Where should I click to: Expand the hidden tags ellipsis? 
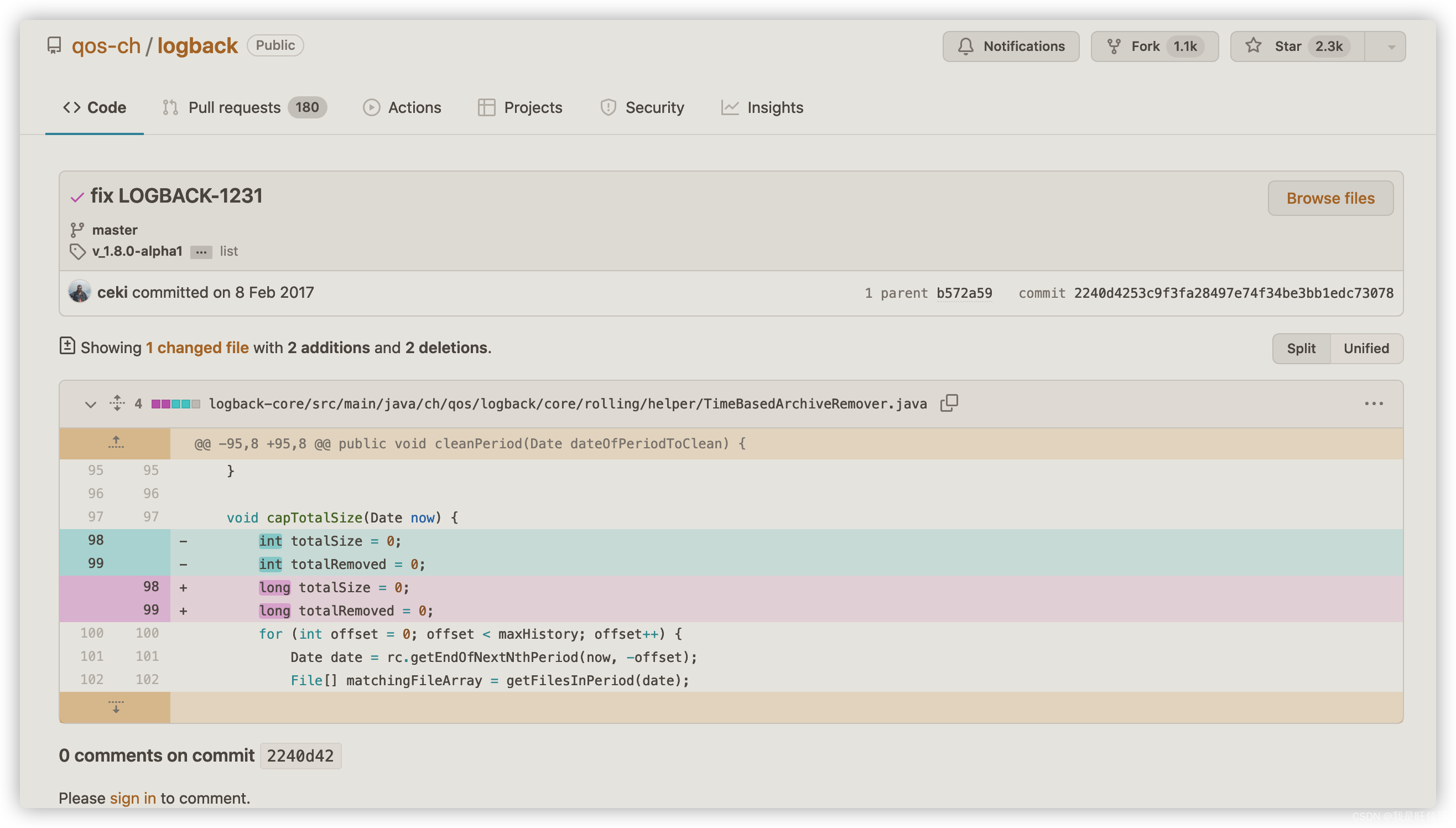click(201, 251)
